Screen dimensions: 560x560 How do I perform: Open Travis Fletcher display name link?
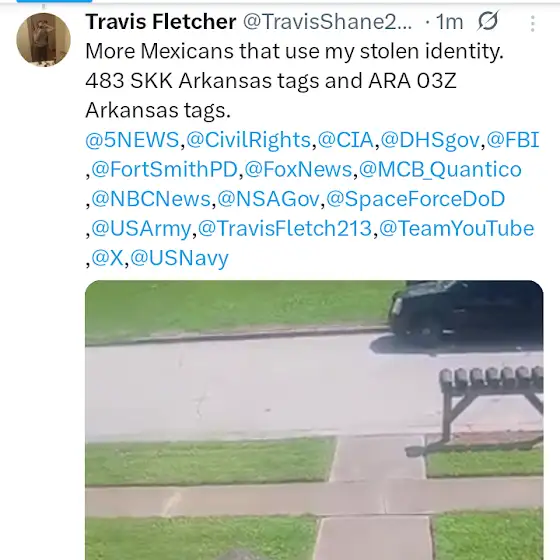point(161,22)
